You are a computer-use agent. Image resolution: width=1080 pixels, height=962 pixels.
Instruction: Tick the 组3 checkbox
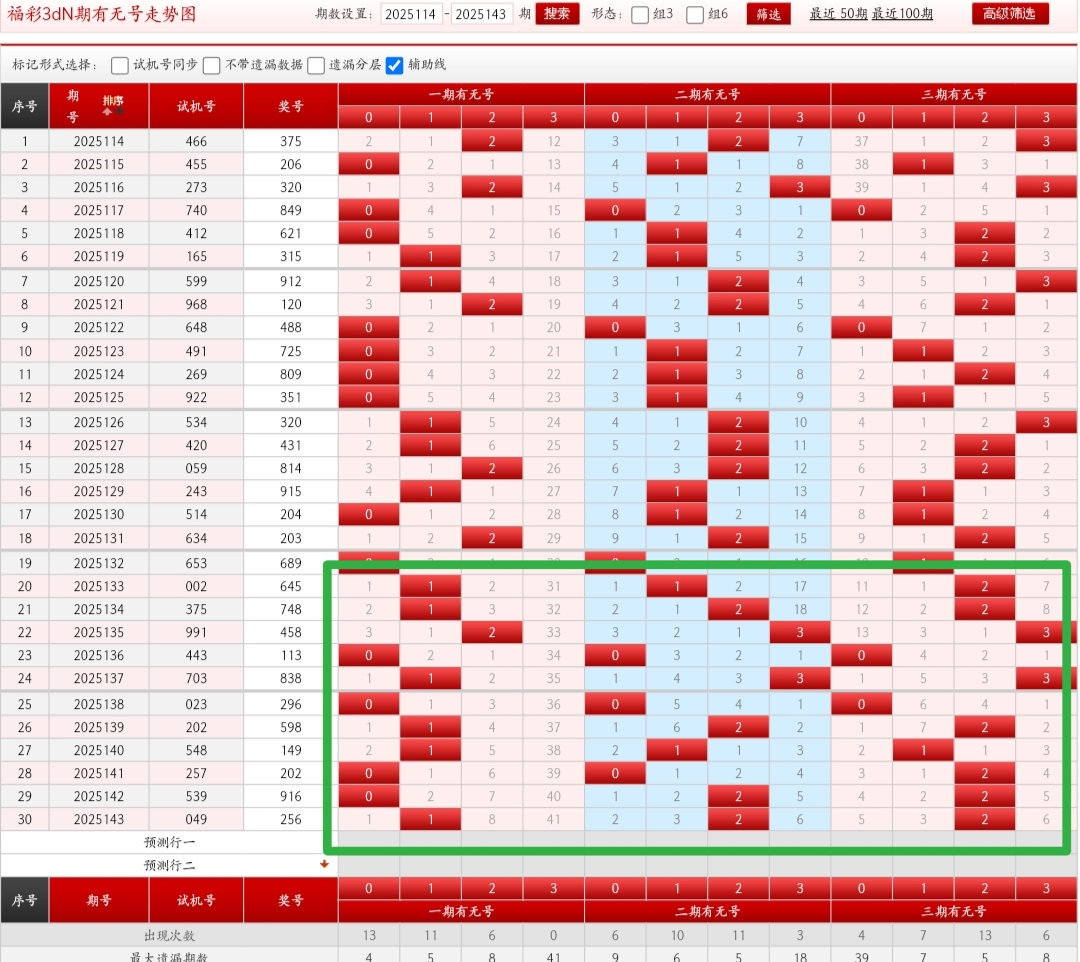[640, 14]
